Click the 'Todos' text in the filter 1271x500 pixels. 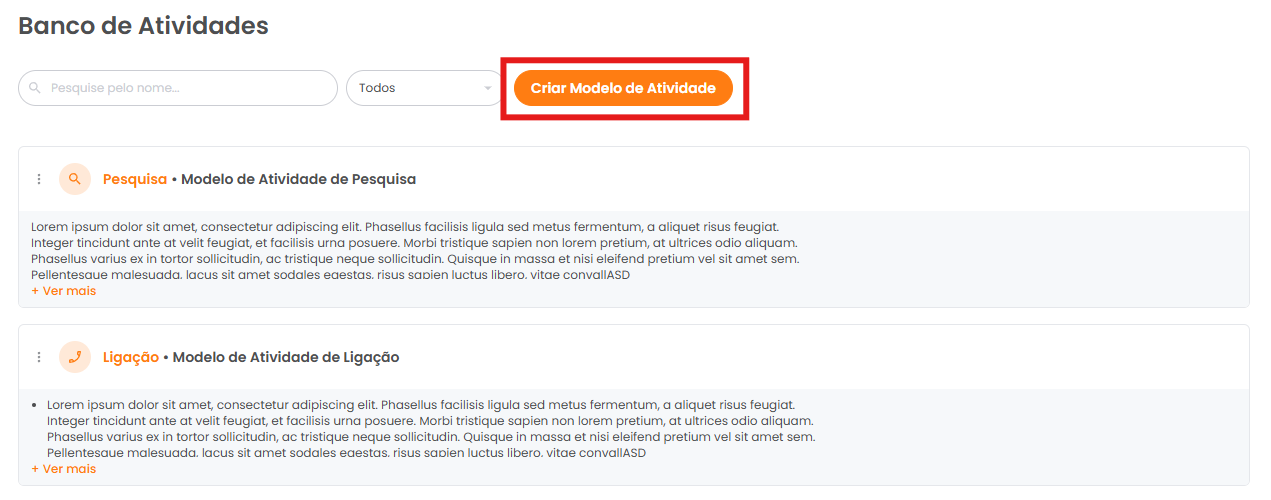pos(377,88)
